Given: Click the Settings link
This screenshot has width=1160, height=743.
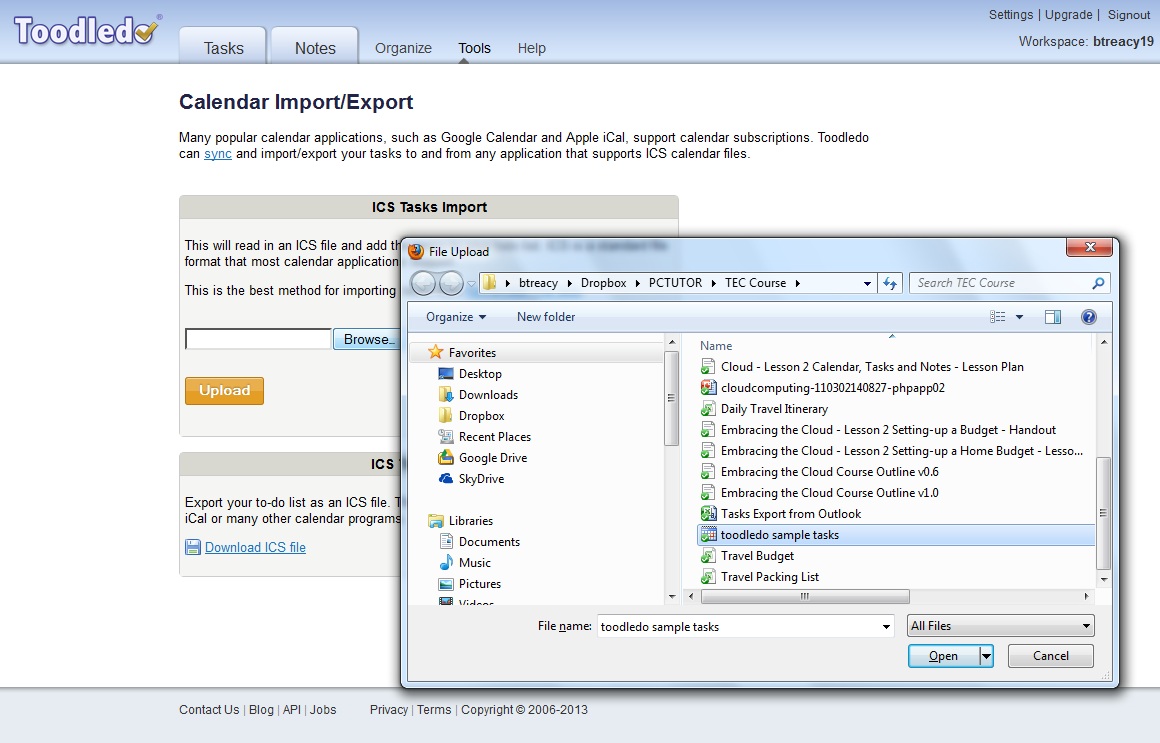Looking at the screenshot, I should click(1011, 15).
